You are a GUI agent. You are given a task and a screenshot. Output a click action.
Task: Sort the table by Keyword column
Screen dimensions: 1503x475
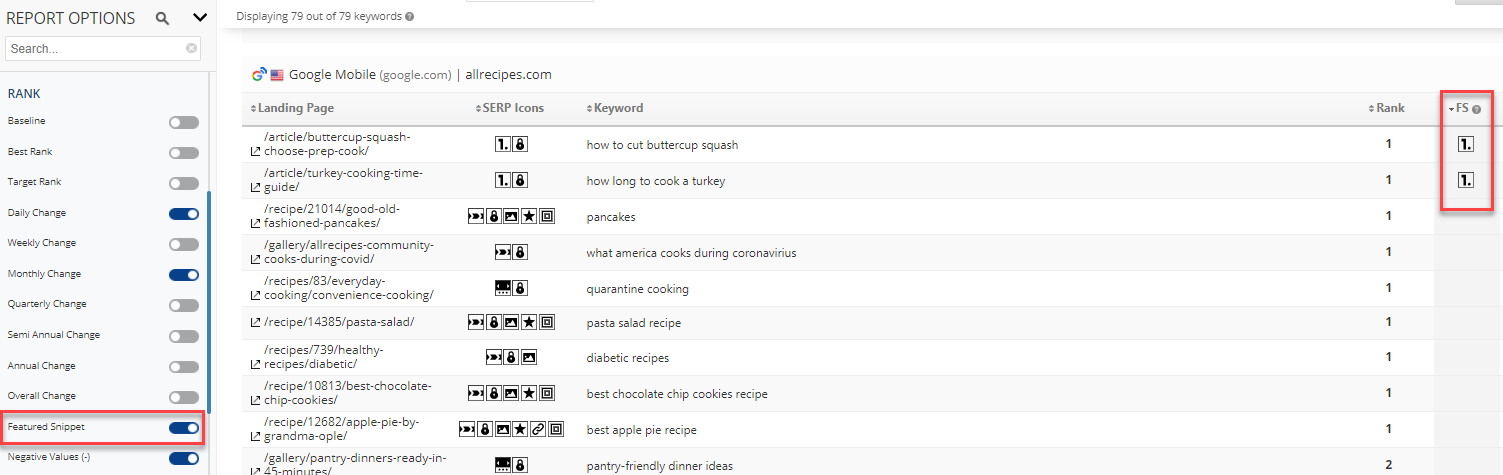[615, 108]
